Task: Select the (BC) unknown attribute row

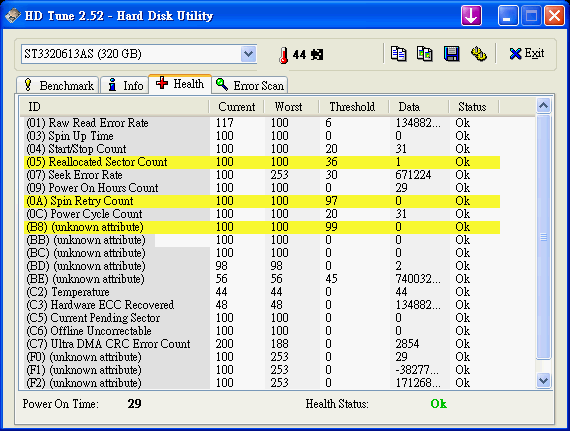Action: tap(262, 253)
